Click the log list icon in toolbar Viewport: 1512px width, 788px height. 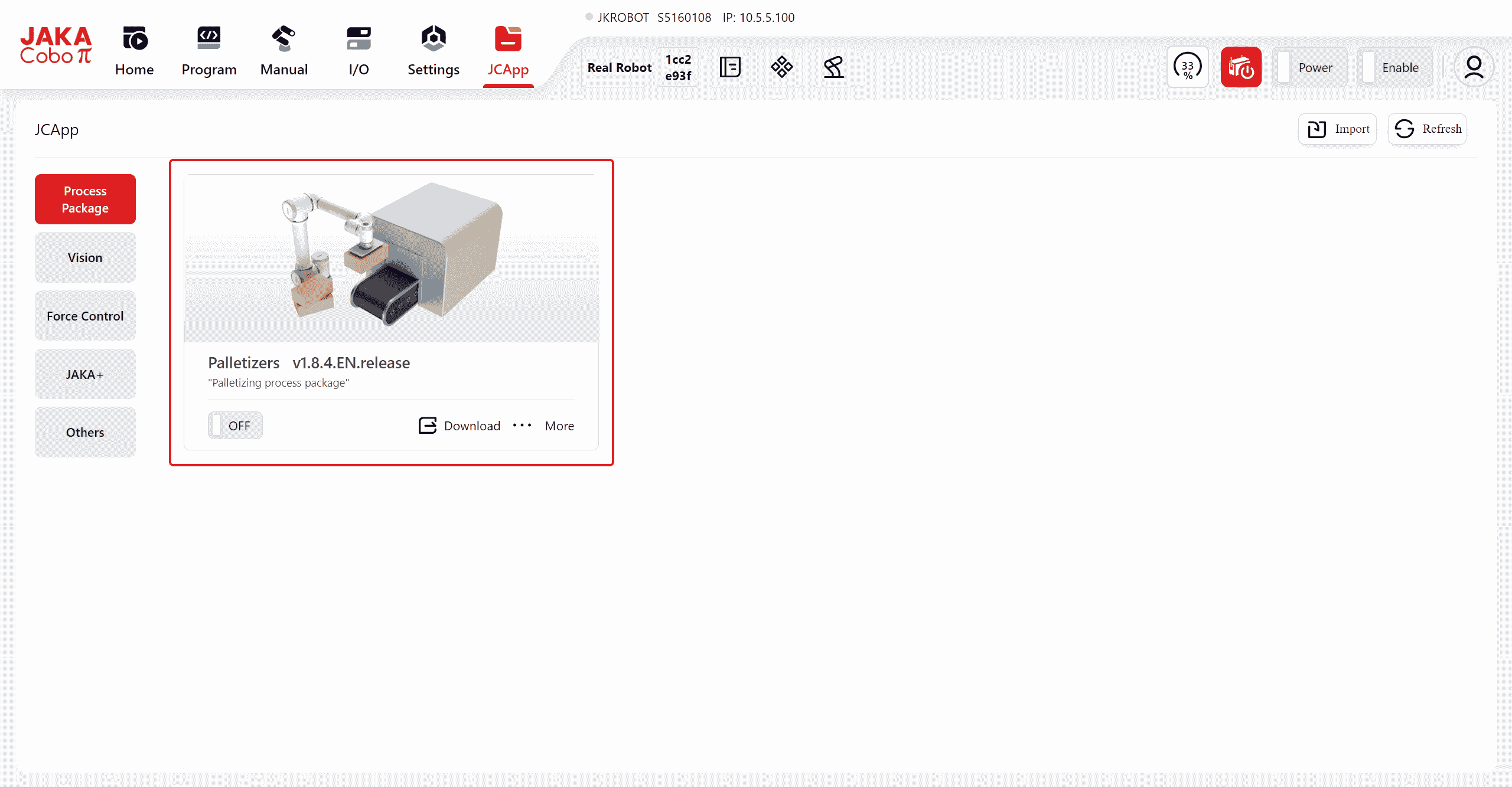730,67
